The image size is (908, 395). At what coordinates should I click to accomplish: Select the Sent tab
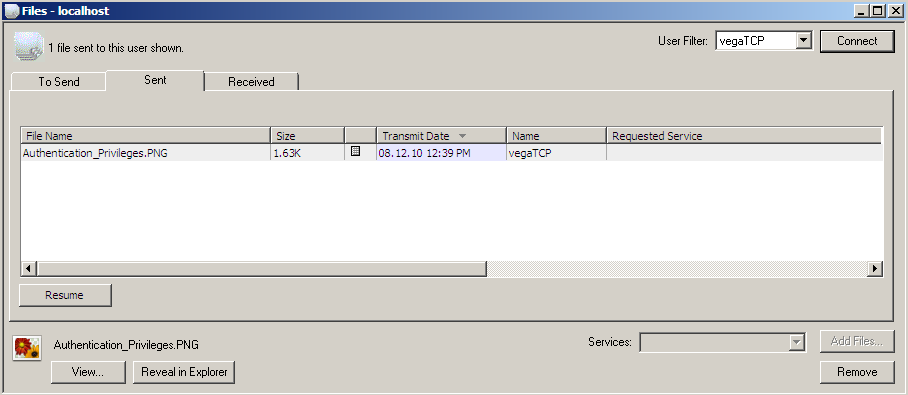[155, 80]
